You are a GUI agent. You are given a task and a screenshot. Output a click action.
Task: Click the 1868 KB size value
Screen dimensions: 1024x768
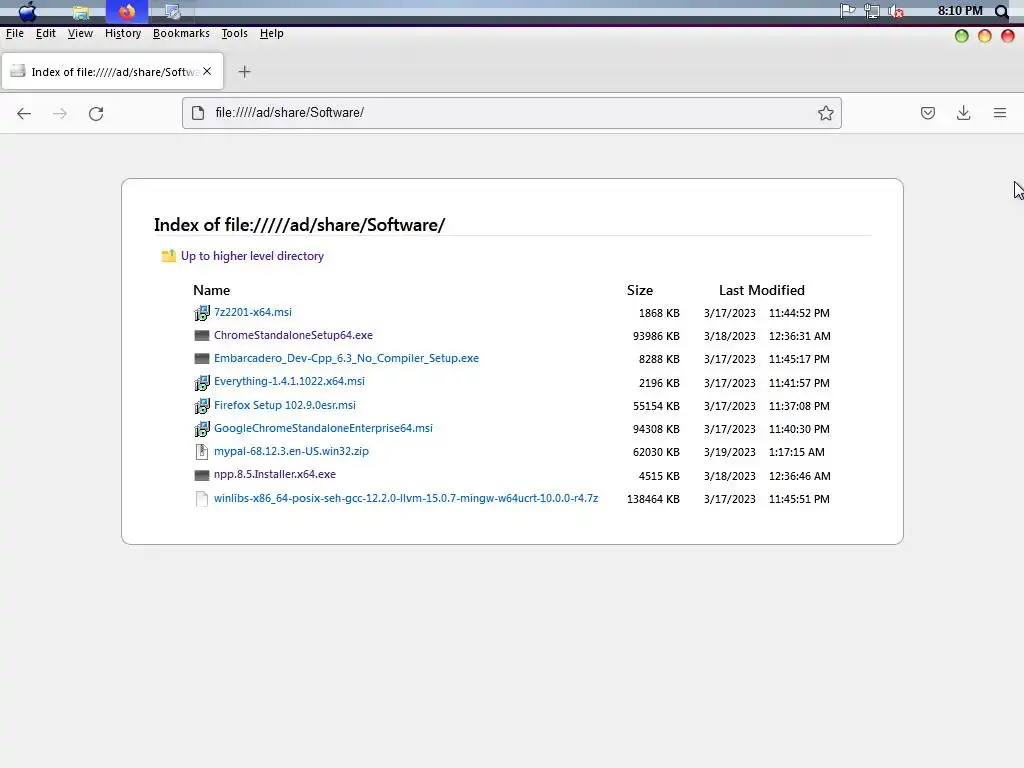click(659, 313)
